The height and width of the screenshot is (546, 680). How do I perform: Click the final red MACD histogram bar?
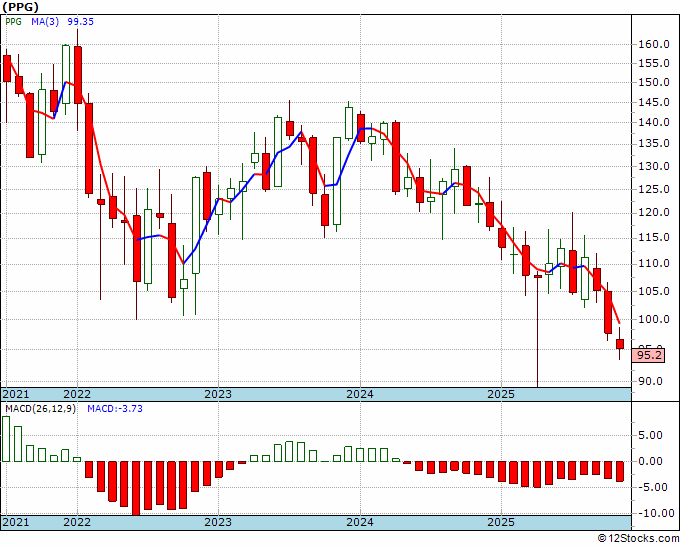pyautogui.click(x=620, y=471)
